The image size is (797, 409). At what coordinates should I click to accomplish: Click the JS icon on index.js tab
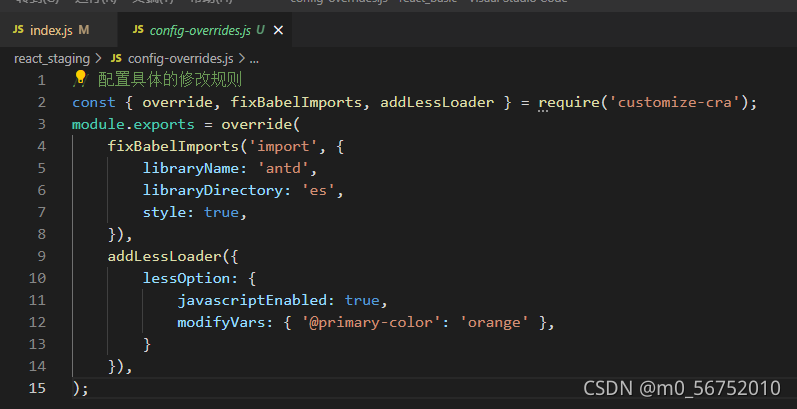pos(18,30)
